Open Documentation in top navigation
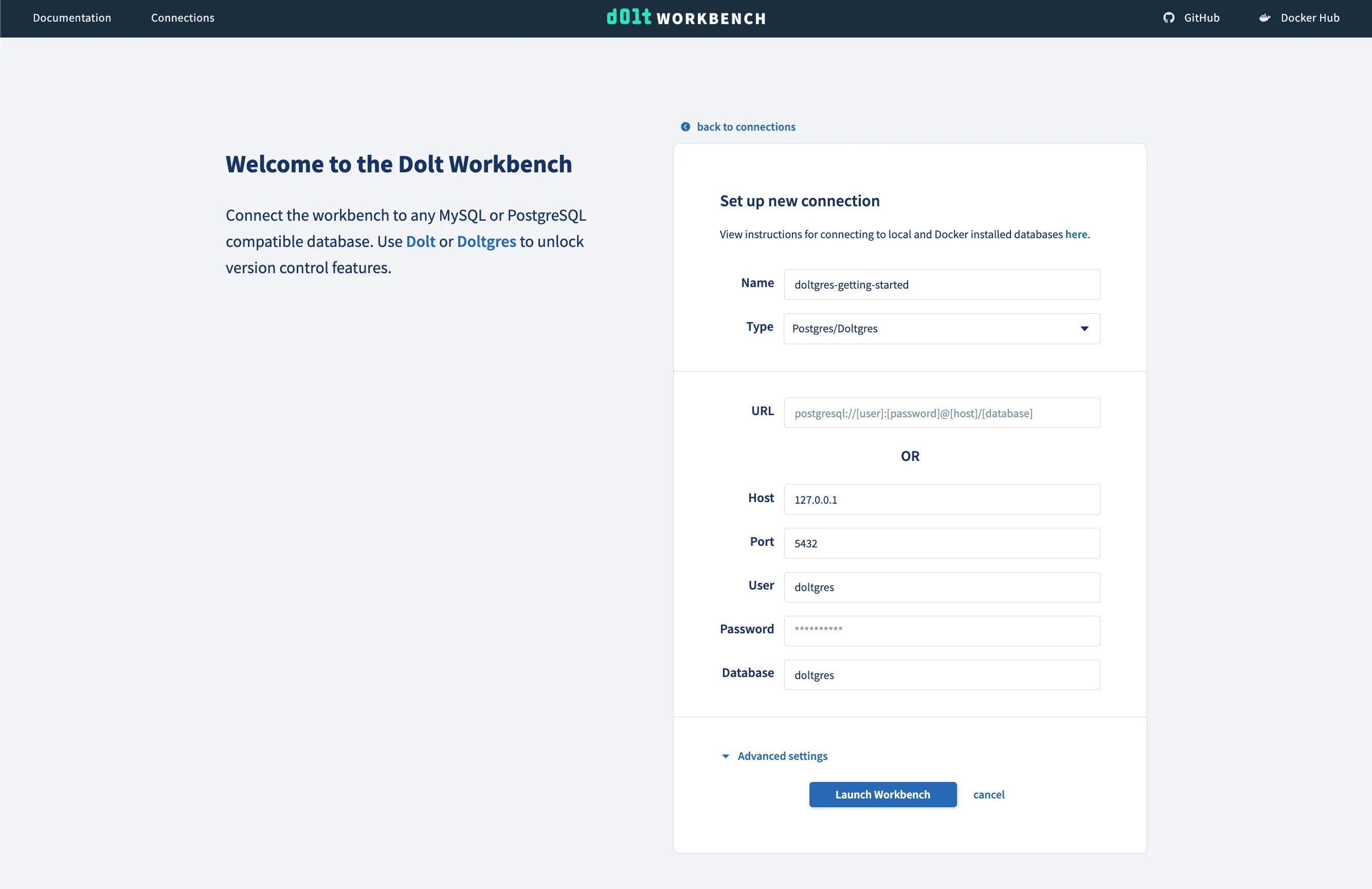This screenshot has width=1372, height=889. pyautogui.click(x=72, y=18)
